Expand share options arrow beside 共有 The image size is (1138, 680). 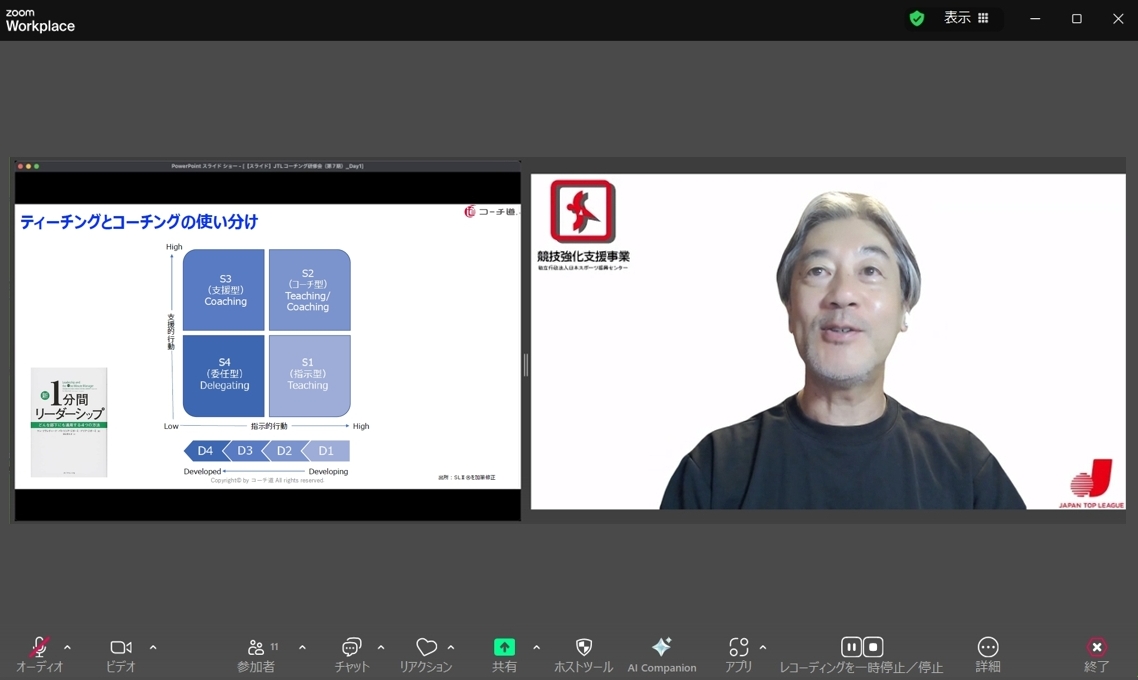(536, 647)
